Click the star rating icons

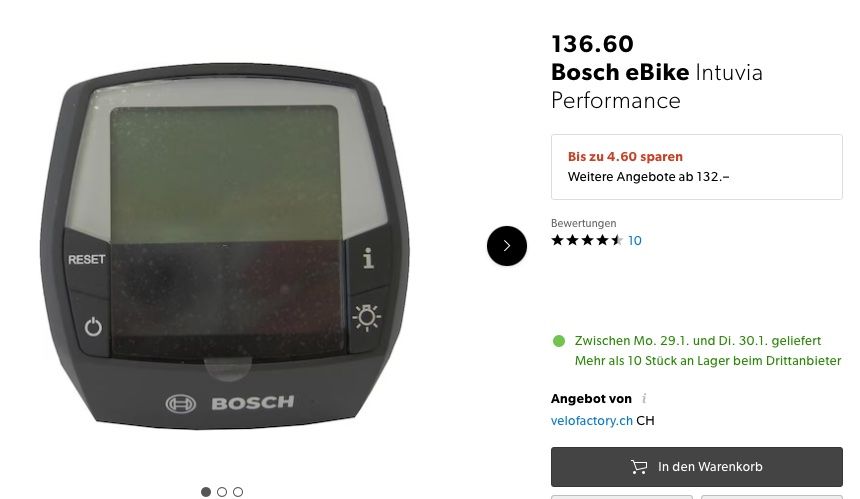(x=587, y=240)
